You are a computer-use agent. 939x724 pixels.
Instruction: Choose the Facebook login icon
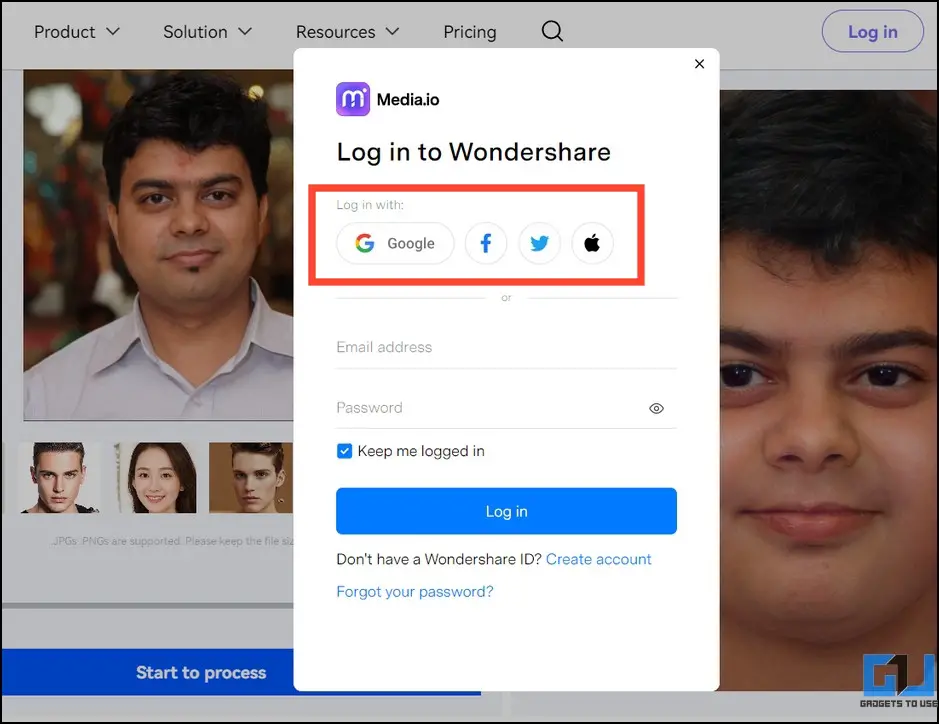click(x=486, y=243)
